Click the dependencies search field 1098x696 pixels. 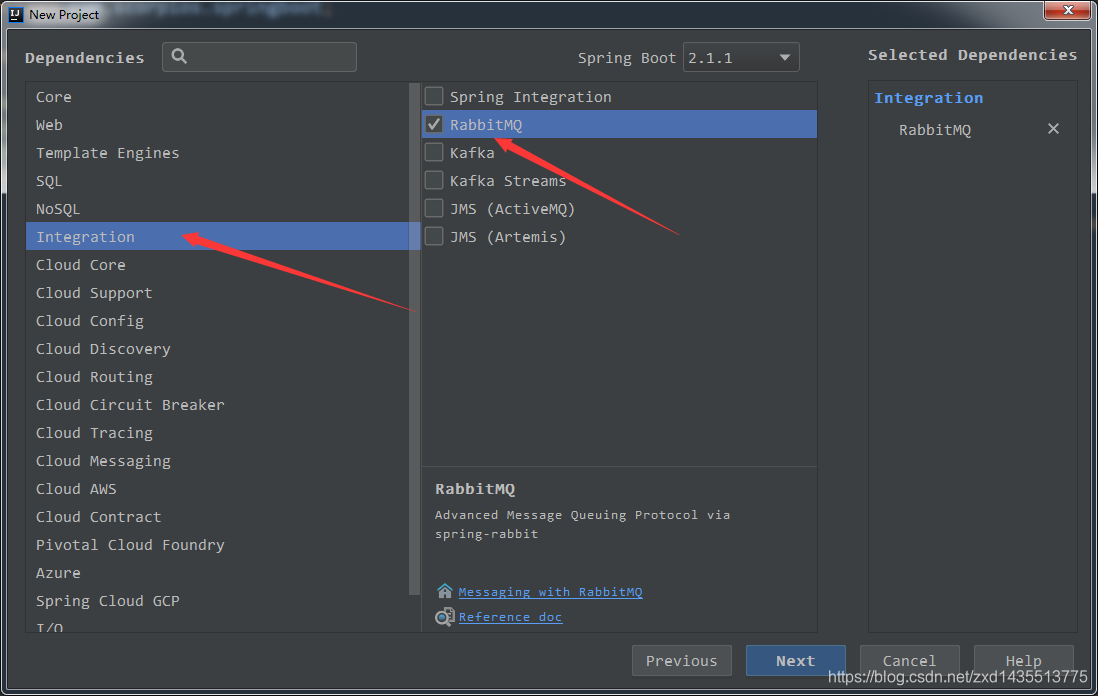click(x=259, y=57)
